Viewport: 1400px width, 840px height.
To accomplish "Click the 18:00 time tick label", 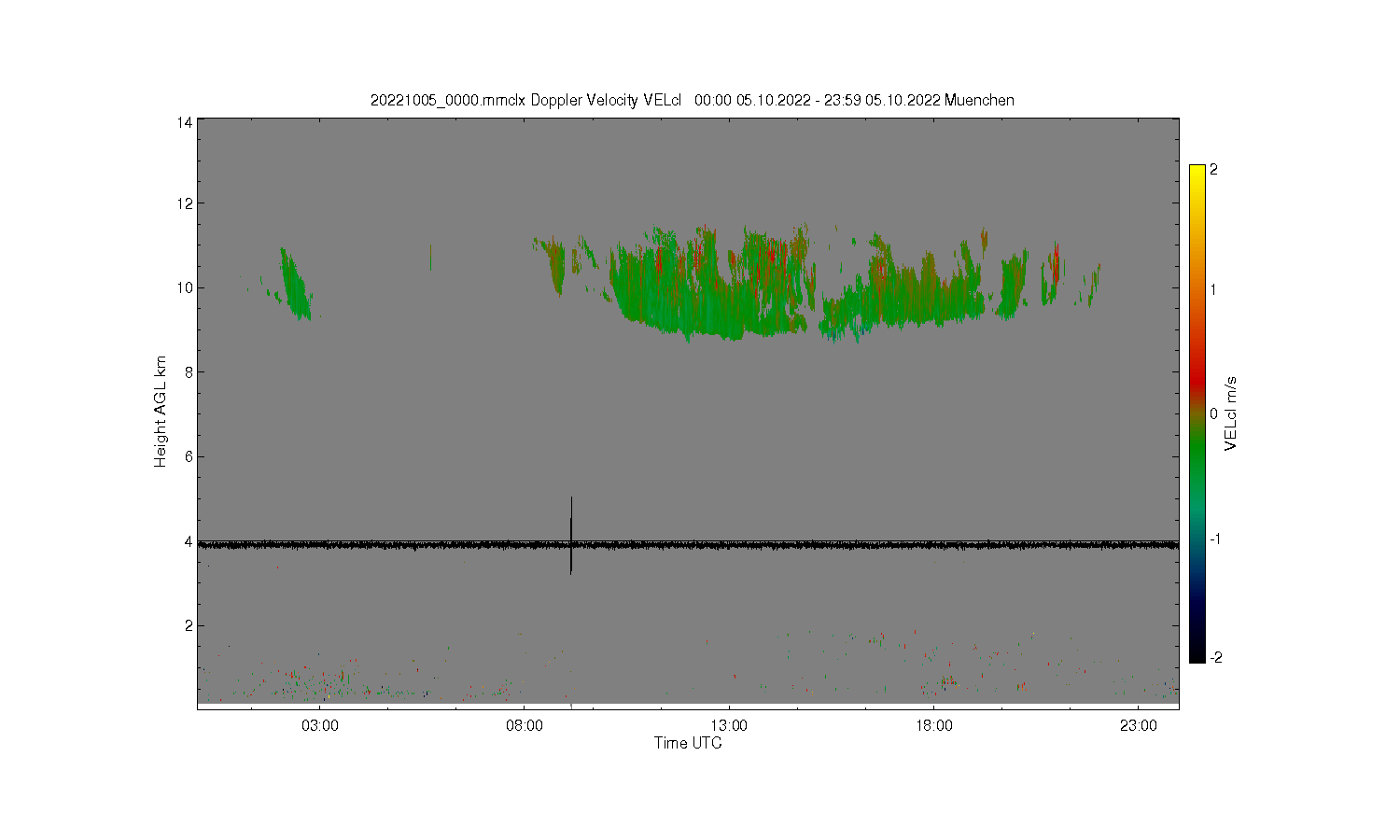I will 934,725.
